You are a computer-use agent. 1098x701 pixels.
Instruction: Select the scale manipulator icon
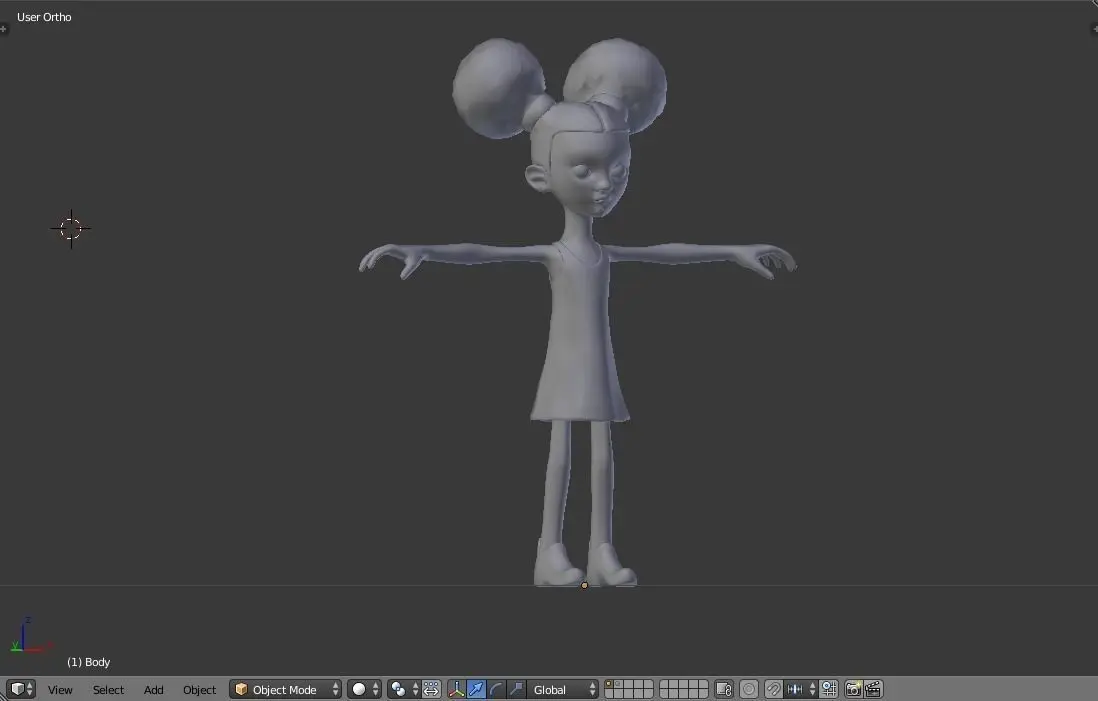(x=516, y=689)
